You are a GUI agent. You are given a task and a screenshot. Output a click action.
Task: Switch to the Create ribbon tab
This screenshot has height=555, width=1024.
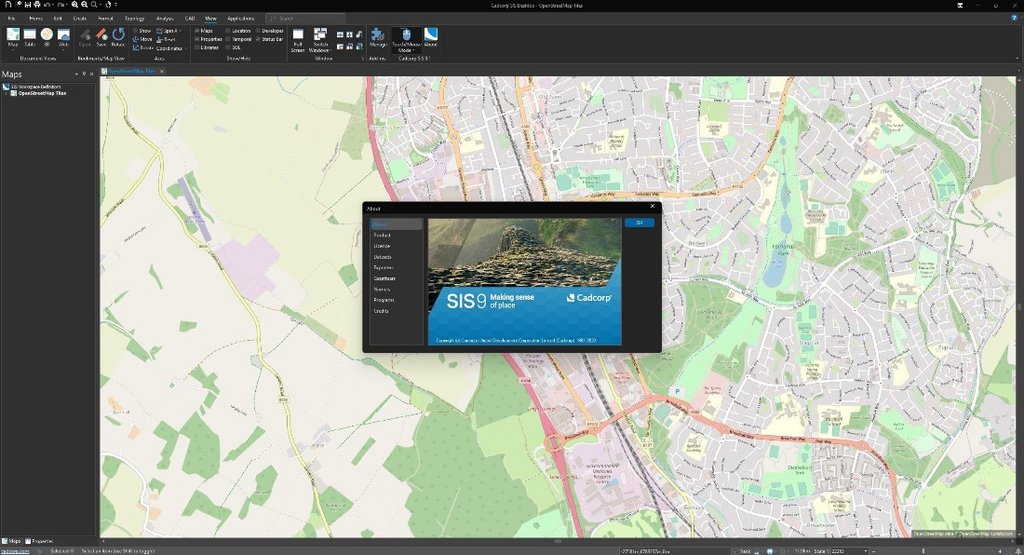80,18
